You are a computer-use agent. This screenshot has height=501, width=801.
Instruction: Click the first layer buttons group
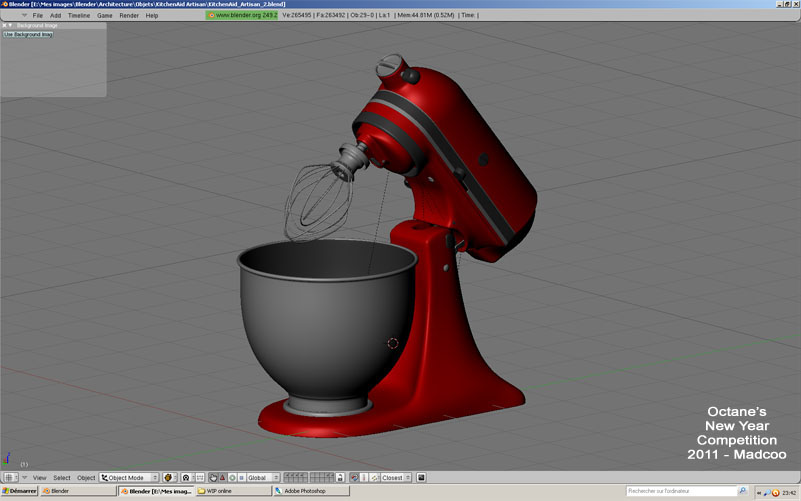(296, 478)
